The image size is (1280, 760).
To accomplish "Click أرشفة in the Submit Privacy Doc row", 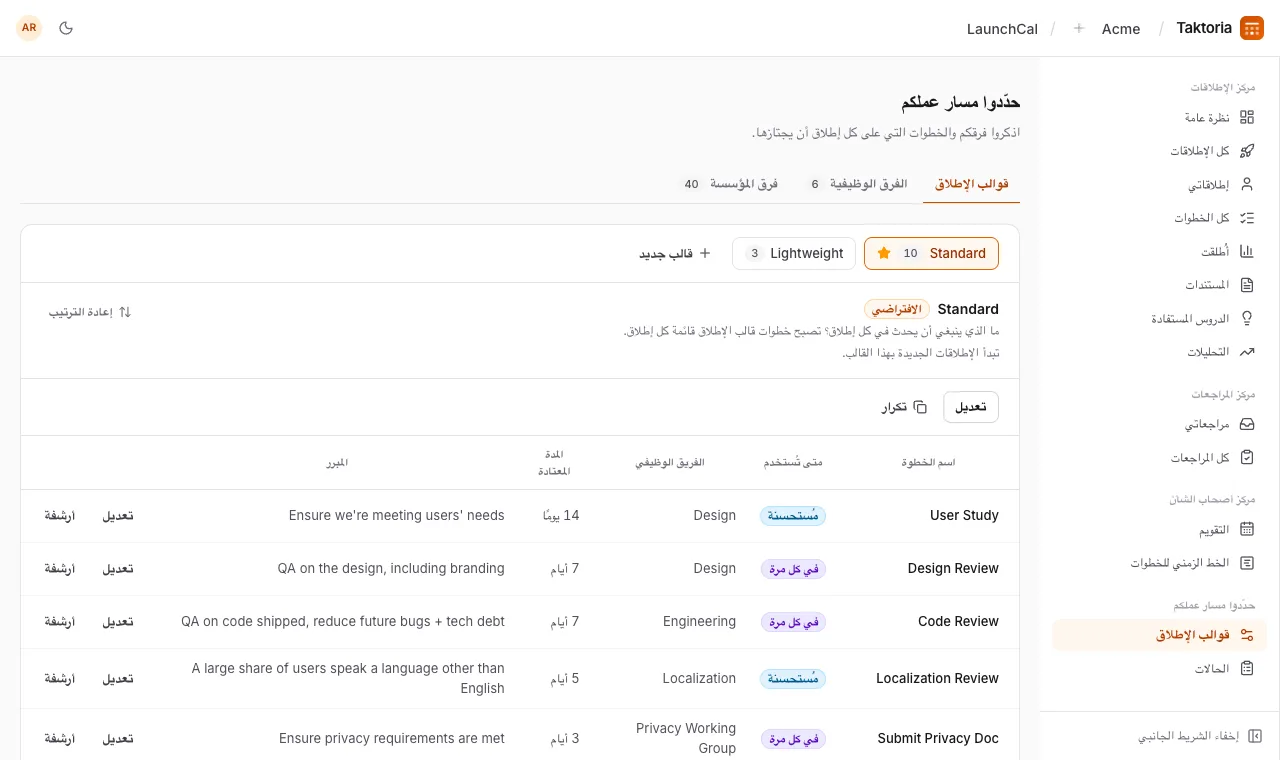I will point(60,739).
